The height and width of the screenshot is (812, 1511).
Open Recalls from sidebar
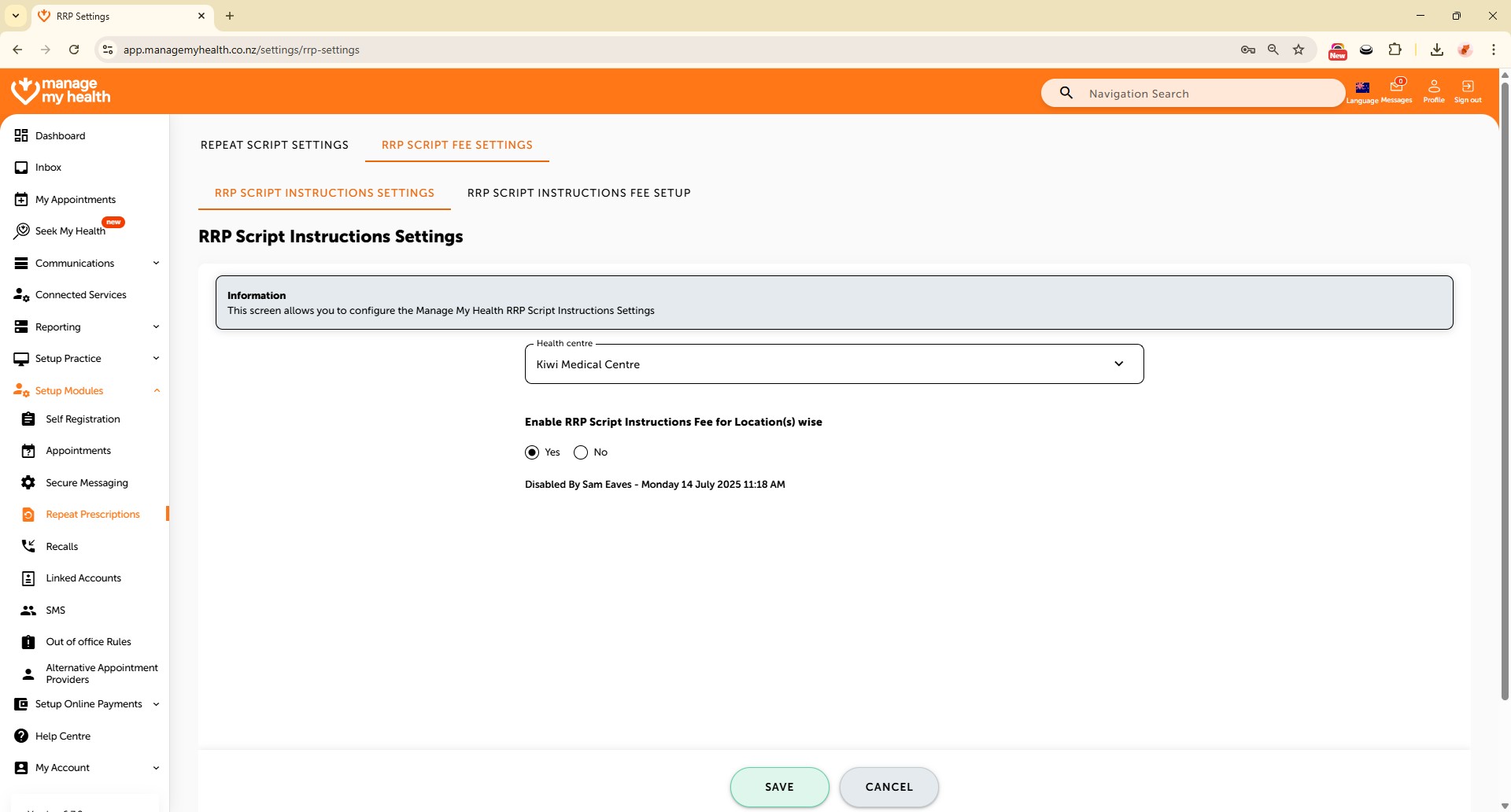[x=61, y=546]
